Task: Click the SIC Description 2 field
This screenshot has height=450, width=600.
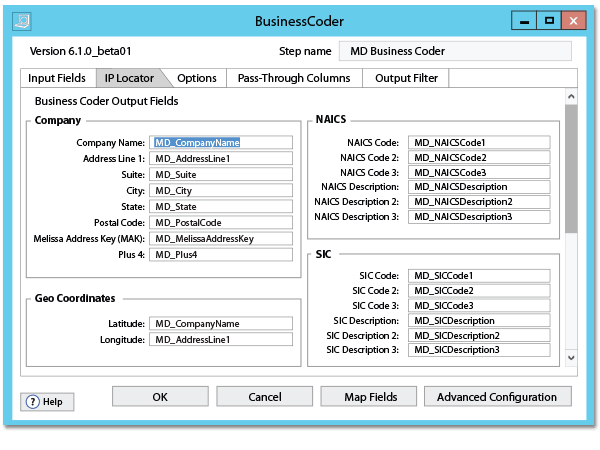Action: pos(479,335)
